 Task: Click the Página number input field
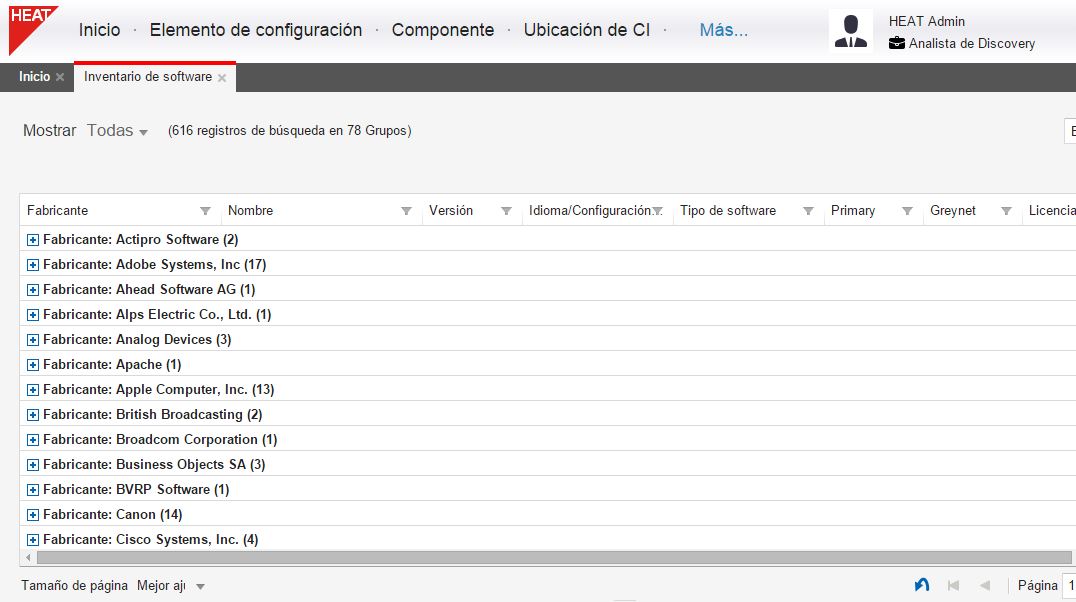click(x=1069, y=586)
